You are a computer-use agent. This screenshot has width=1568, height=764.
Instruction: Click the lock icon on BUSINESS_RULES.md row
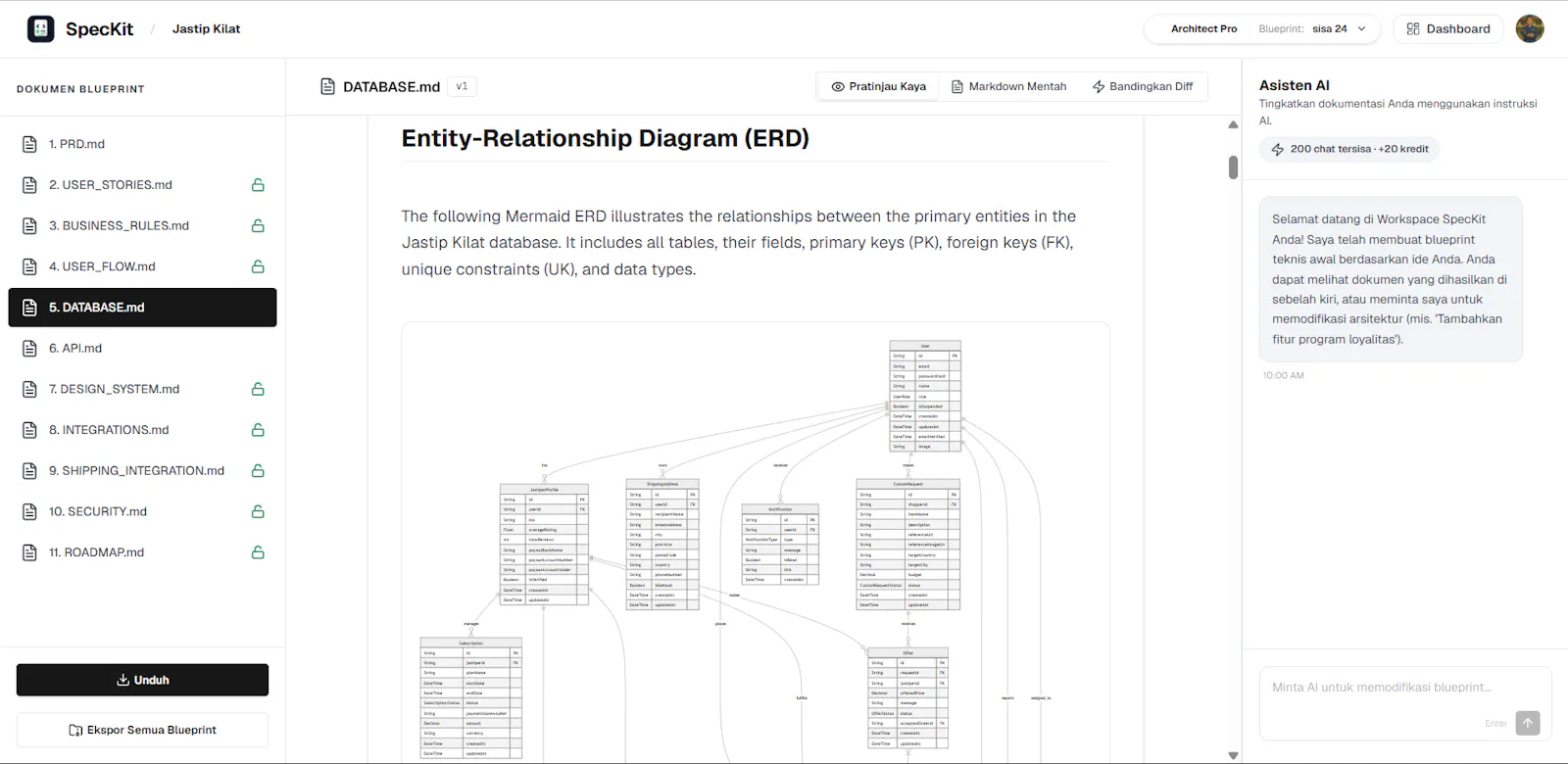(x=258, y=226)
